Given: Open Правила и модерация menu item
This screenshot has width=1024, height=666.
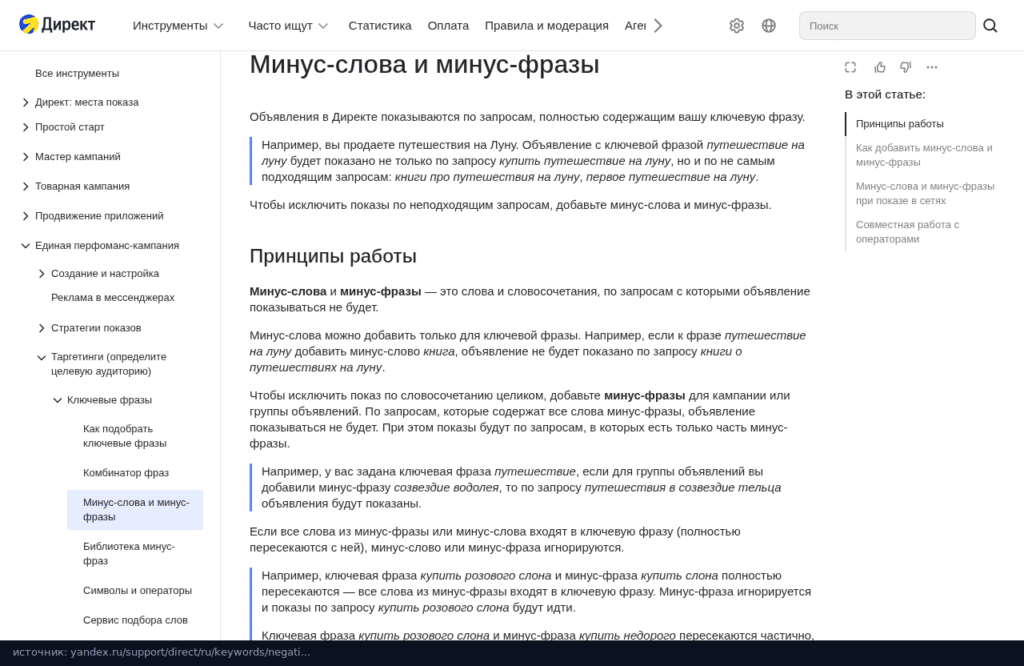Looking at the screenshot, I should pyautogui.click(x=547, y=25).
